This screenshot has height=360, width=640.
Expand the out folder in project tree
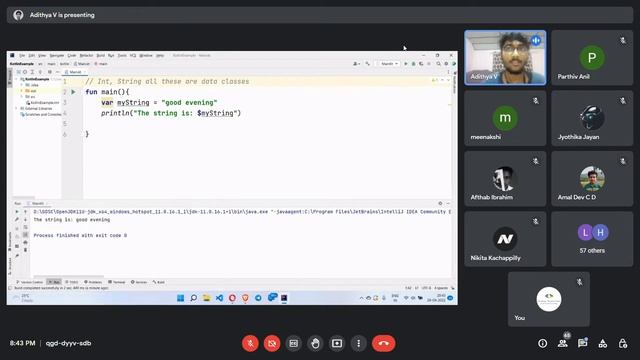click(22, 91)
